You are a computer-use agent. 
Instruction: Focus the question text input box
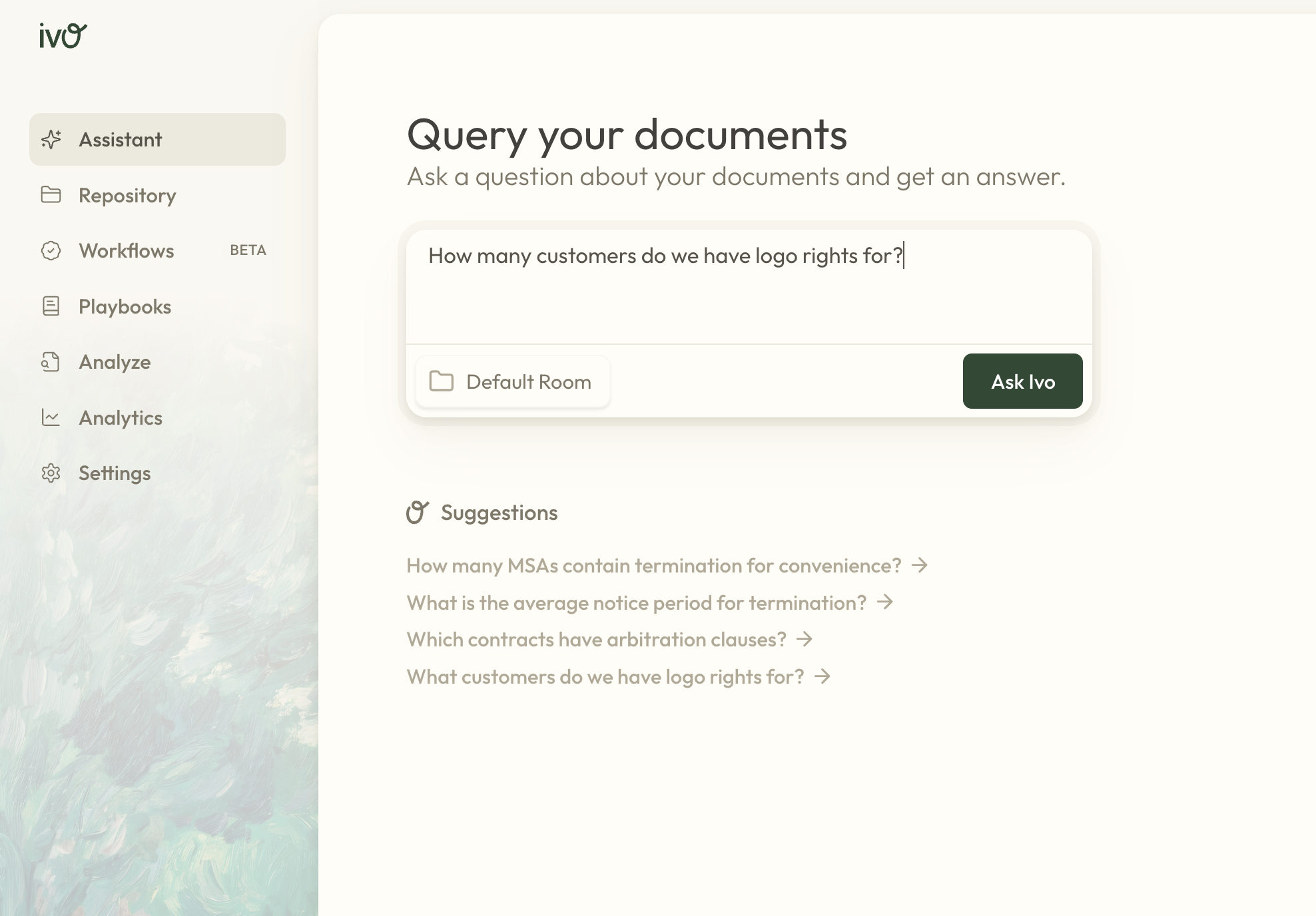tap(749, 286)
